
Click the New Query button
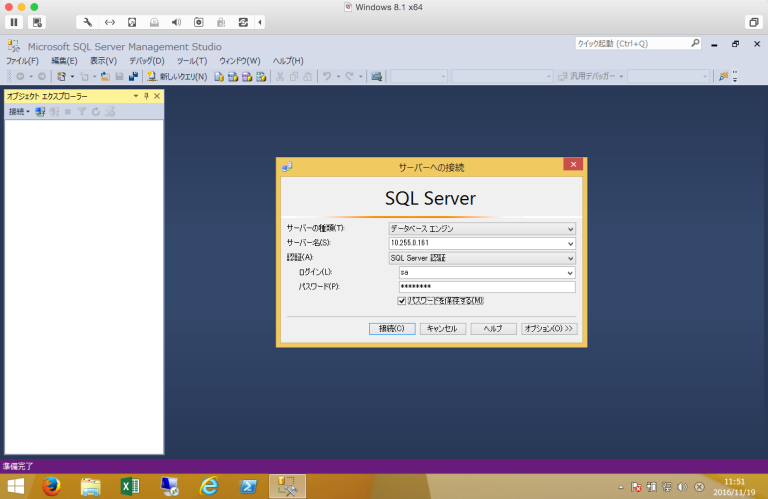tap(177, 76)
